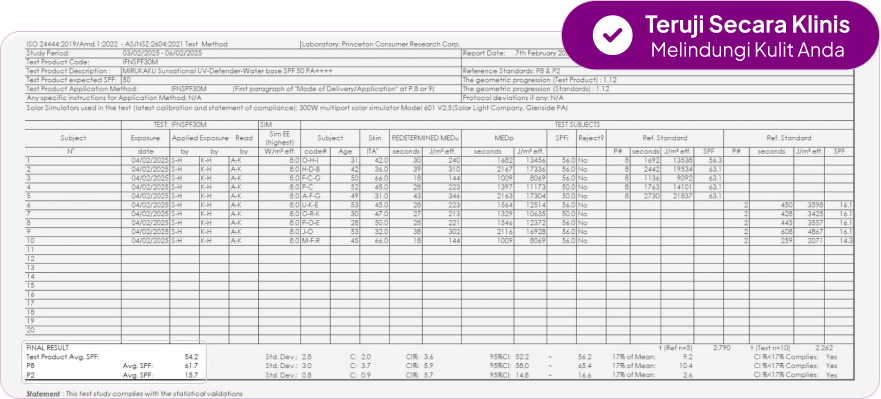Click the P2 reference value "2071"
This screenshot has height=399, width=881.
tap(815, 242)
